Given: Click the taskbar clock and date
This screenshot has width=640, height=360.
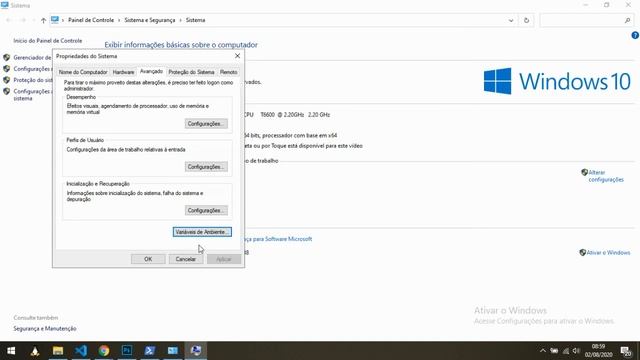Looking at the screenshot, I should [598, 351].
